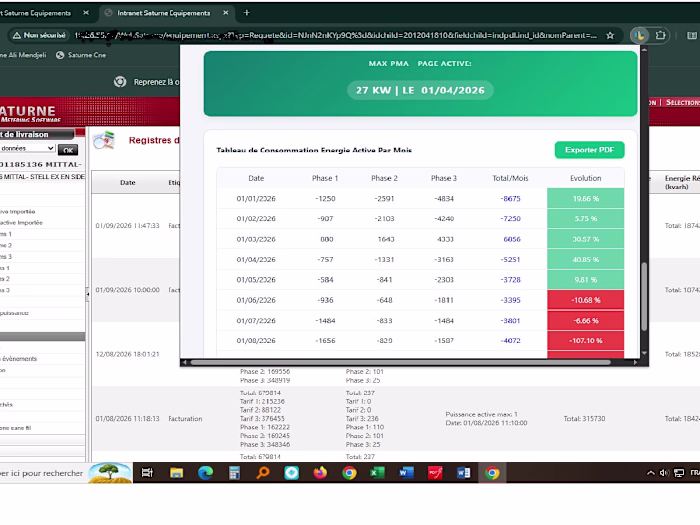The height and width of the screenshot is (525, 700).
Task: Click the Exporter PDF button
Action: tap(589, 150)
